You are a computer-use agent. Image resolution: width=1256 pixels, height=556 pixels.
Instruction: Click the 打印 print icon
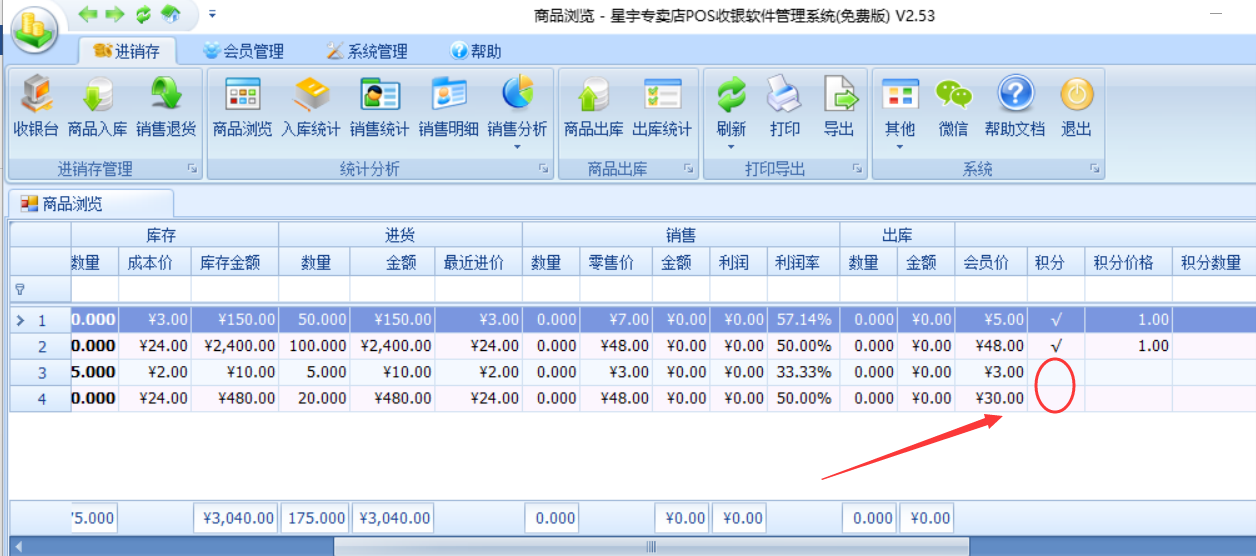pyautogui.click(x=785, y=106)
